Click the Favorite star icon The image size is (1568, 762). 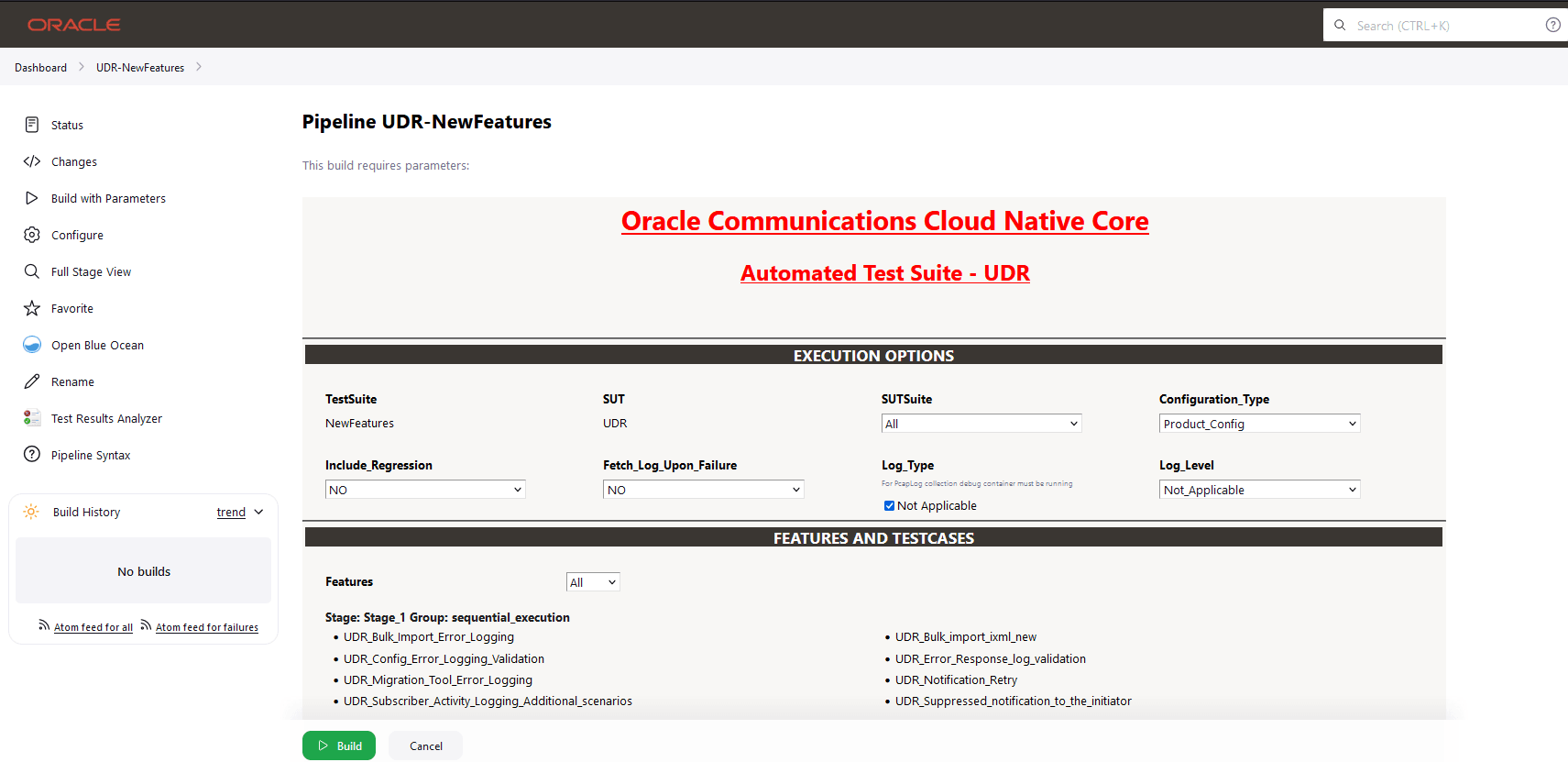(32, 308)
